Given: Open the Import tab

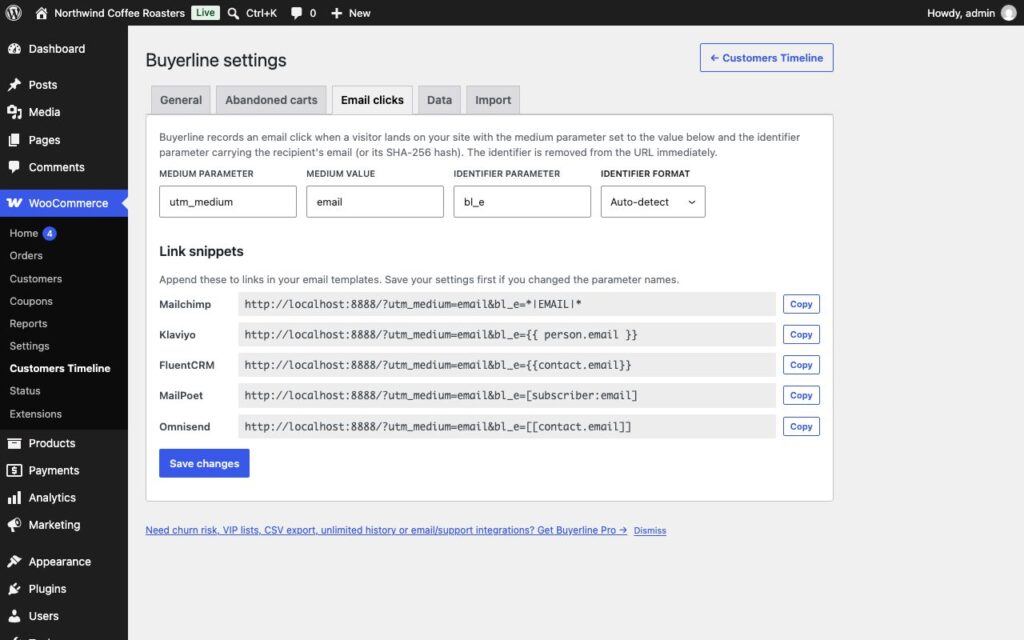Looking at the screenshot, I should (x=493, y=100).
